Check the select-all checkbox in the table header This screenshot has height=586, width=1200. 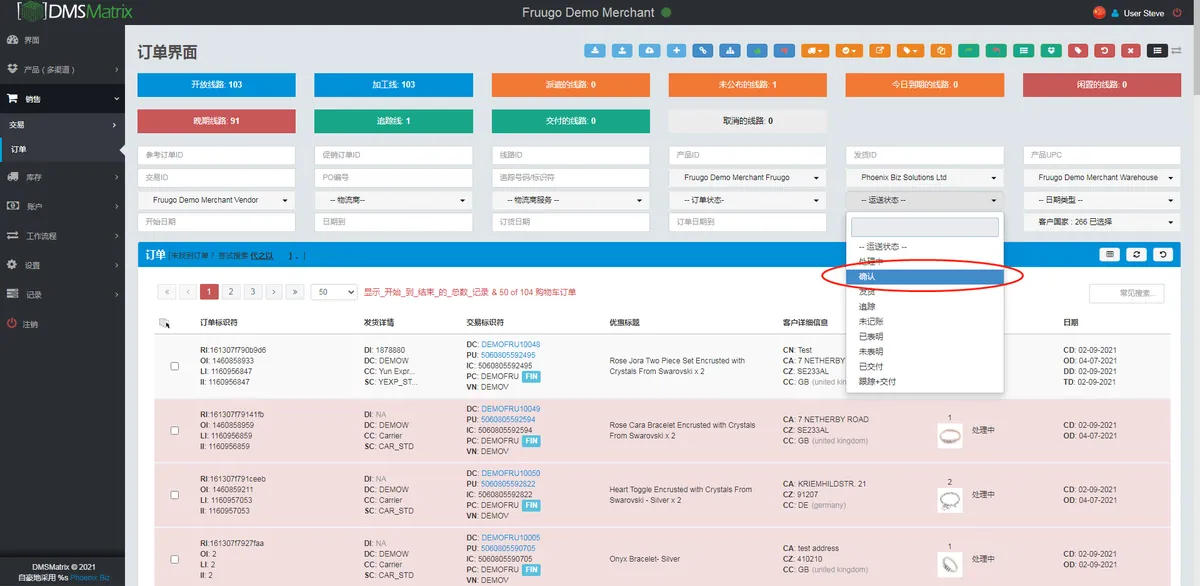164,323
